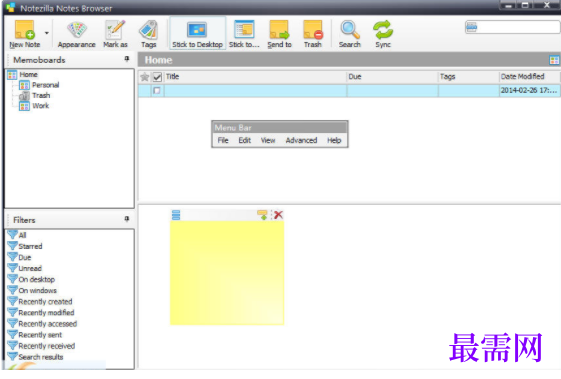Viewport: 561px width, 379px height.
Task: Pin the Filters panel
Action: point(127,219)
